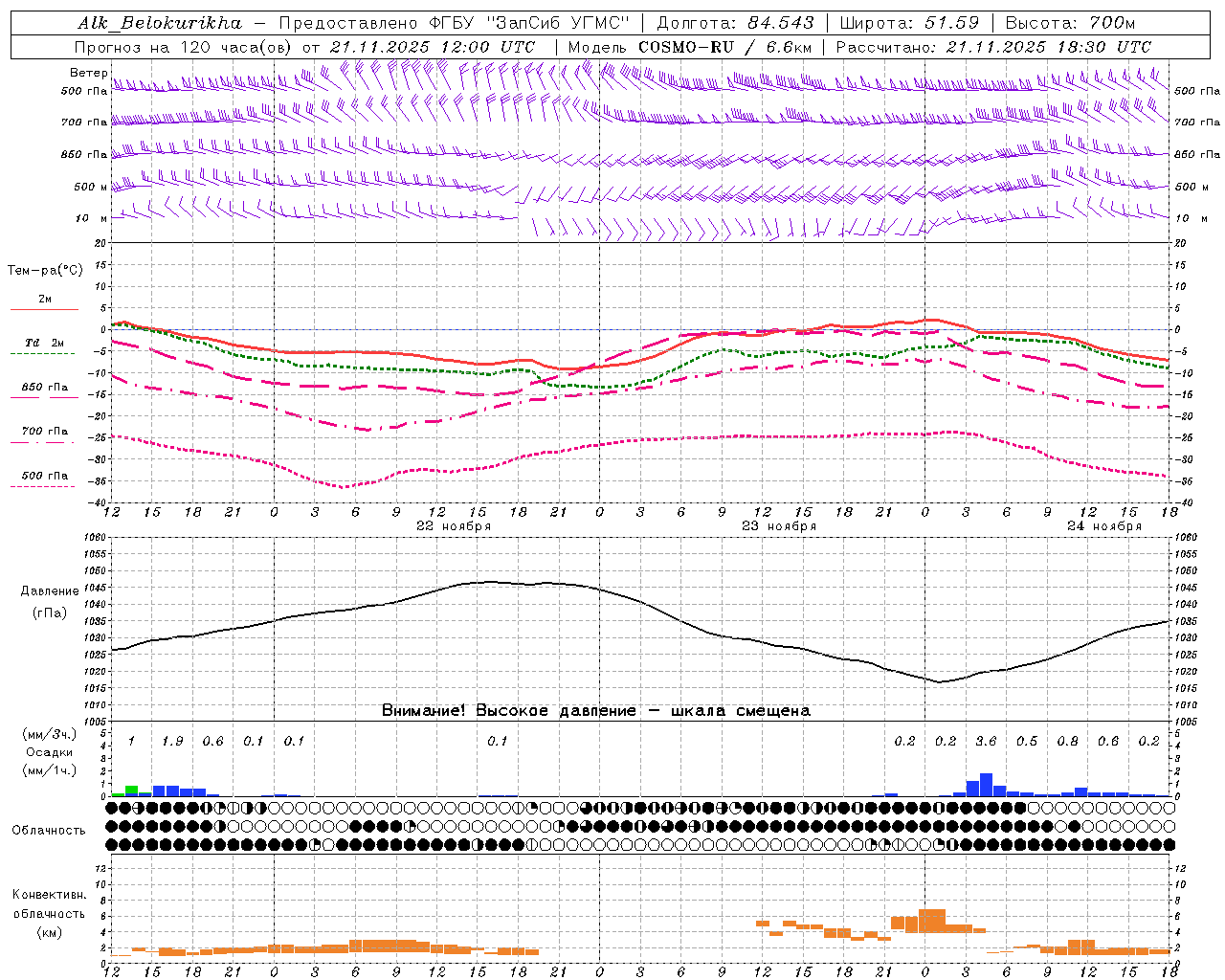Click the red line sample above 2м legend
This screenshot has width=1225, height=980.
click(x=44, y=309)
